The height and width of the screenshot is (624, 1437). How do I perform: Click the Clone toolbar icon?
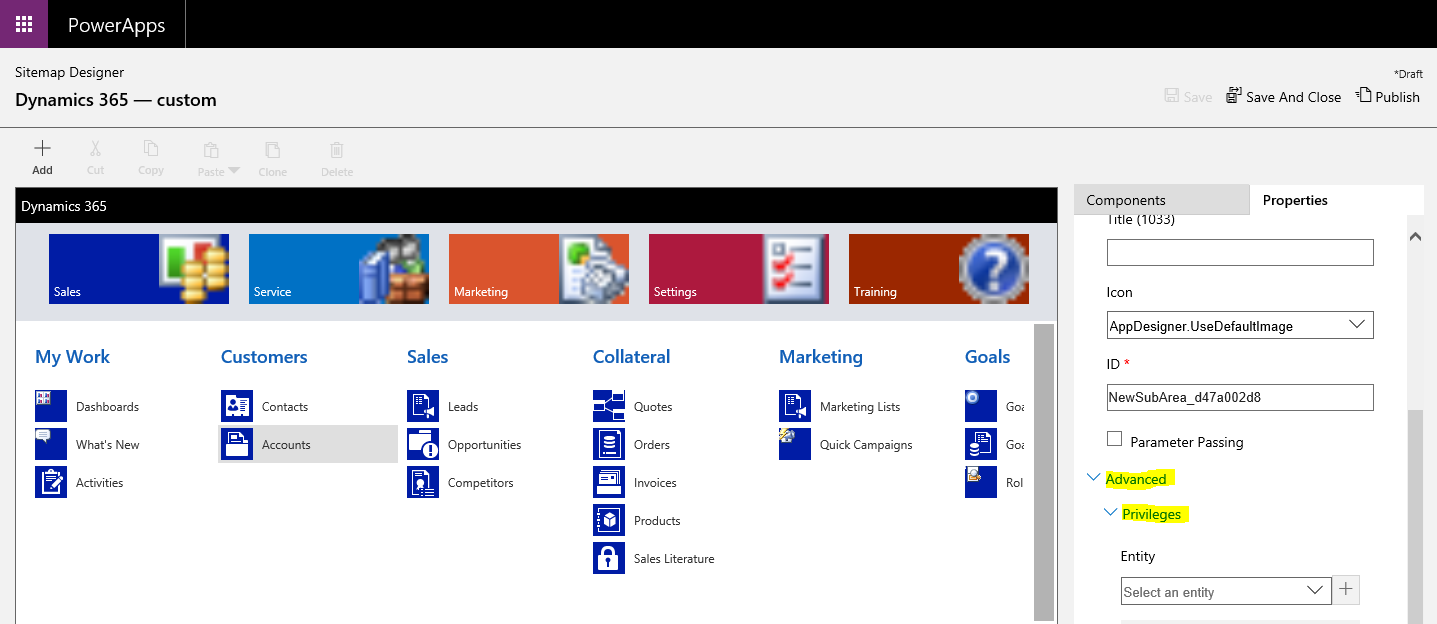pyautogui.click(x=272, y=150)
